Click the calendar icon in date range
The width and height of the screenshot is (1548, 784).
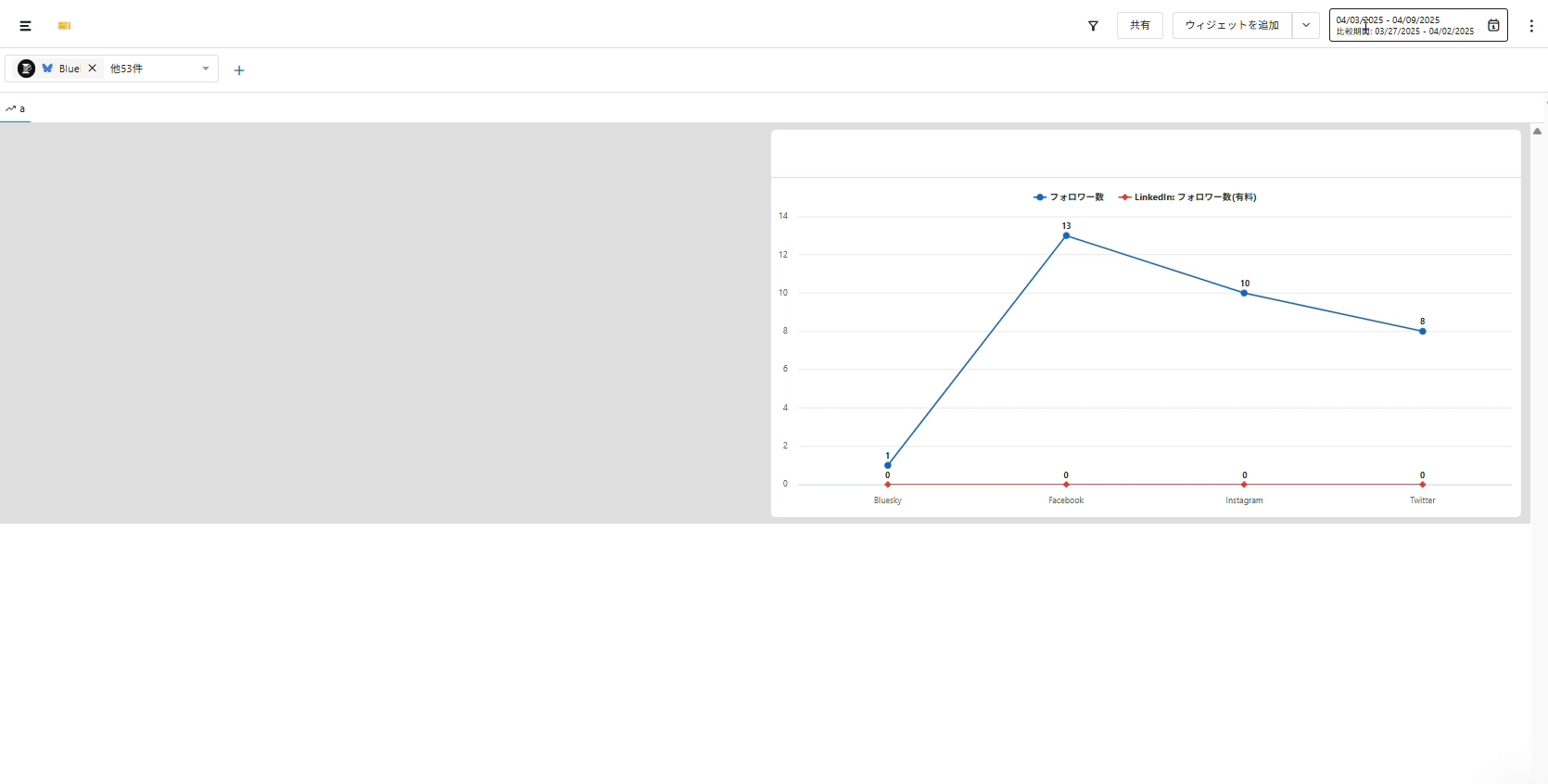click(1493, 26)
